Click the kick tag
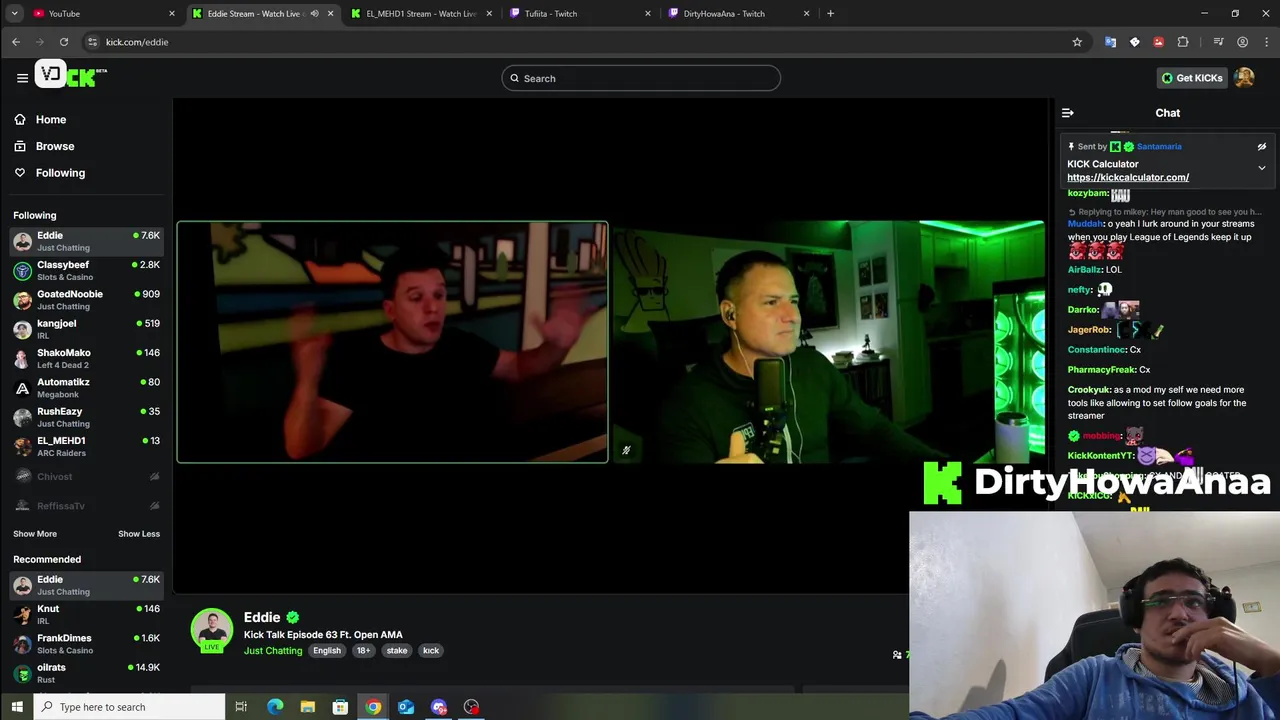 (431, 651)
